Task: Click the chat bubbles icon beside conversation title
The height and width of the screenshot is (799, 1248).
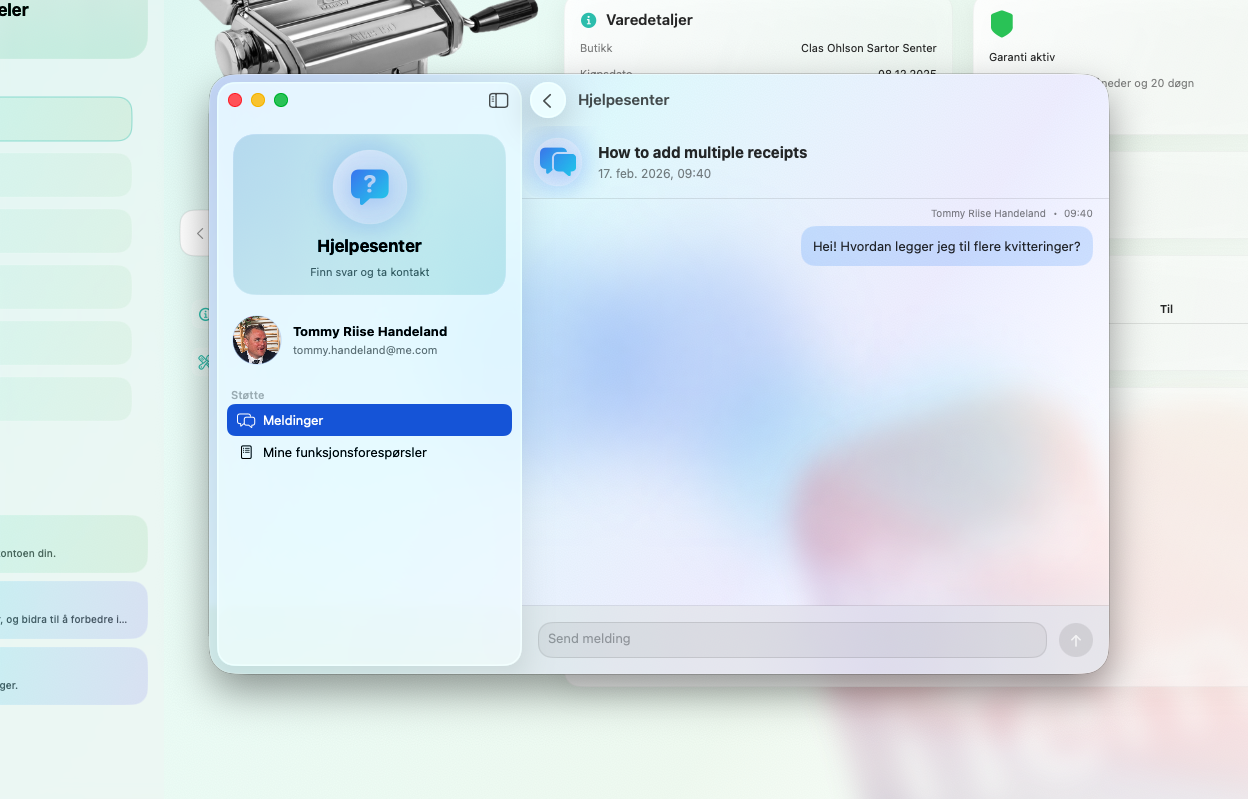Action: (x=558, y=162)
